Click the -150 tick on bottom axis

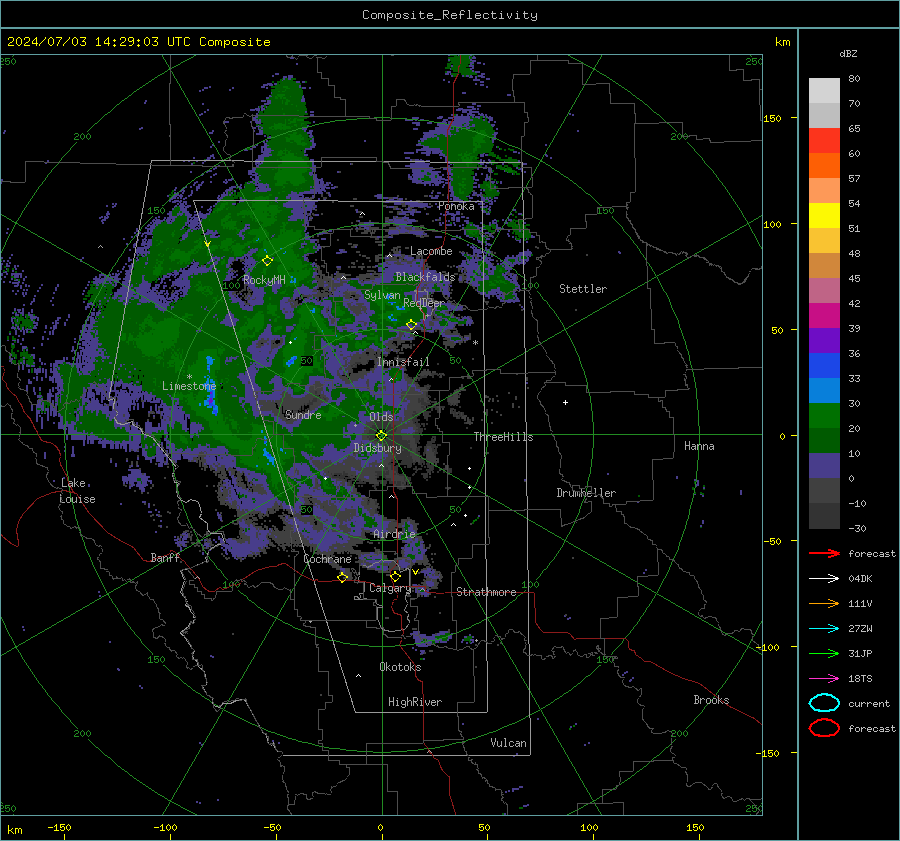[59, 827]
